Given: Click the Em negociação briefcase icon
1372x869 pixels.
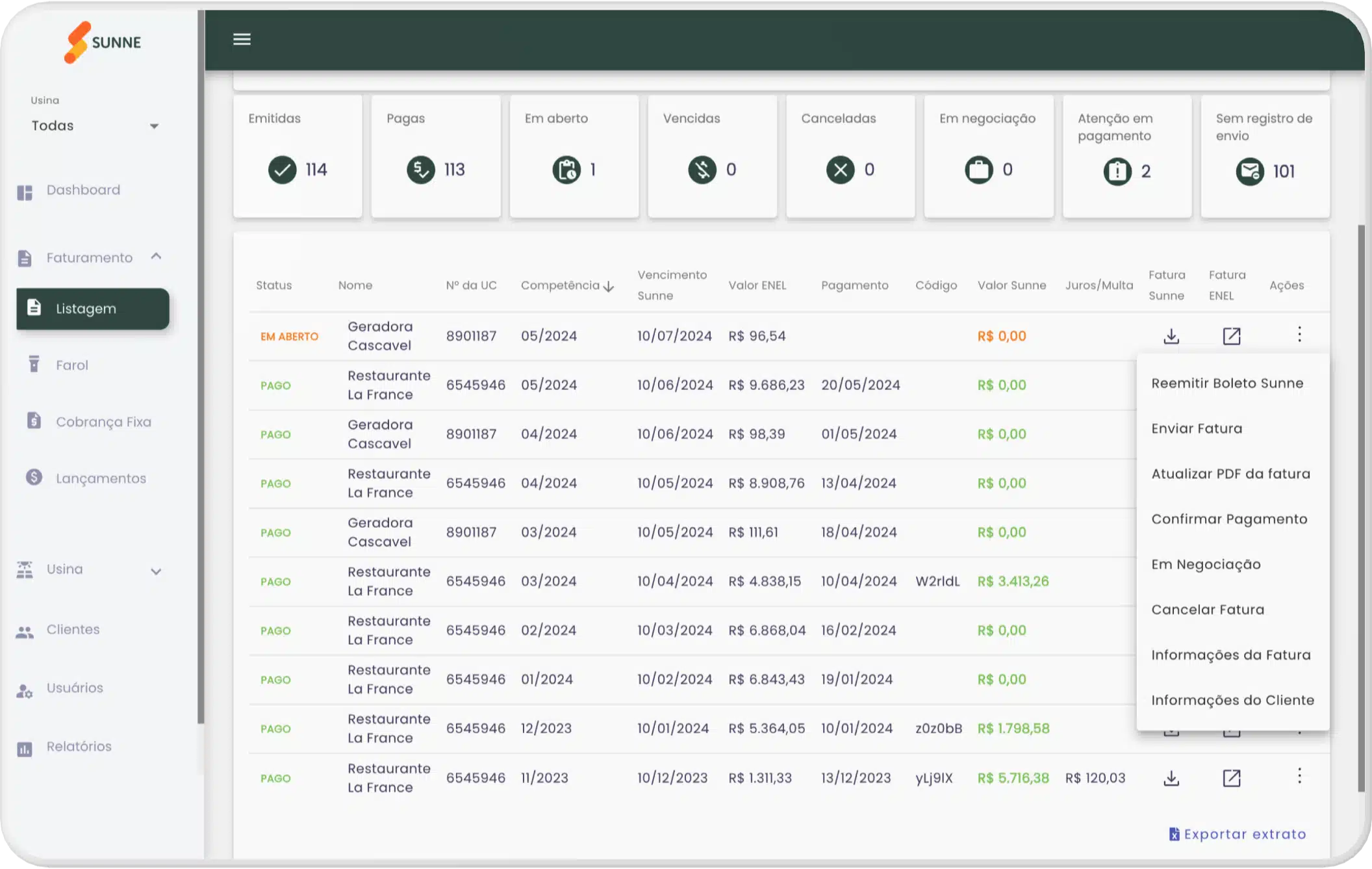Looking at the screenshot, I should [x=979, y=170].
